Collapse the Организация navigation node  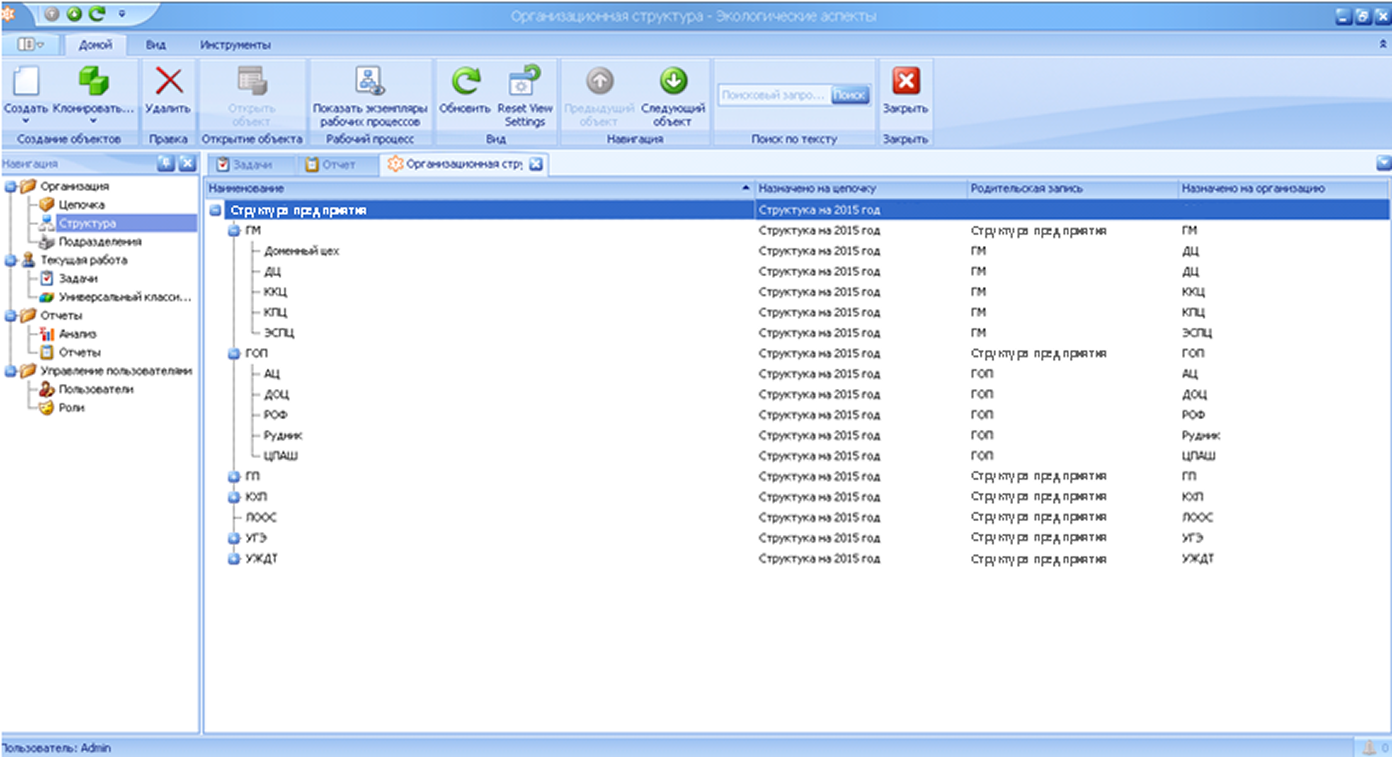tap(10, 186)
